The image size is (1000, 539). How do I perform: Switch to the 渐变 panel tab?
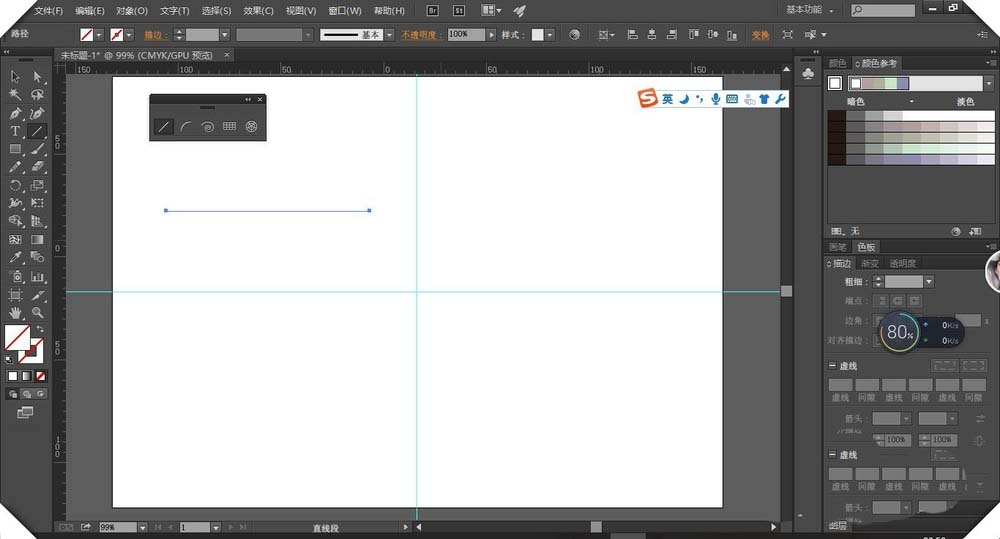coord(869,264)
